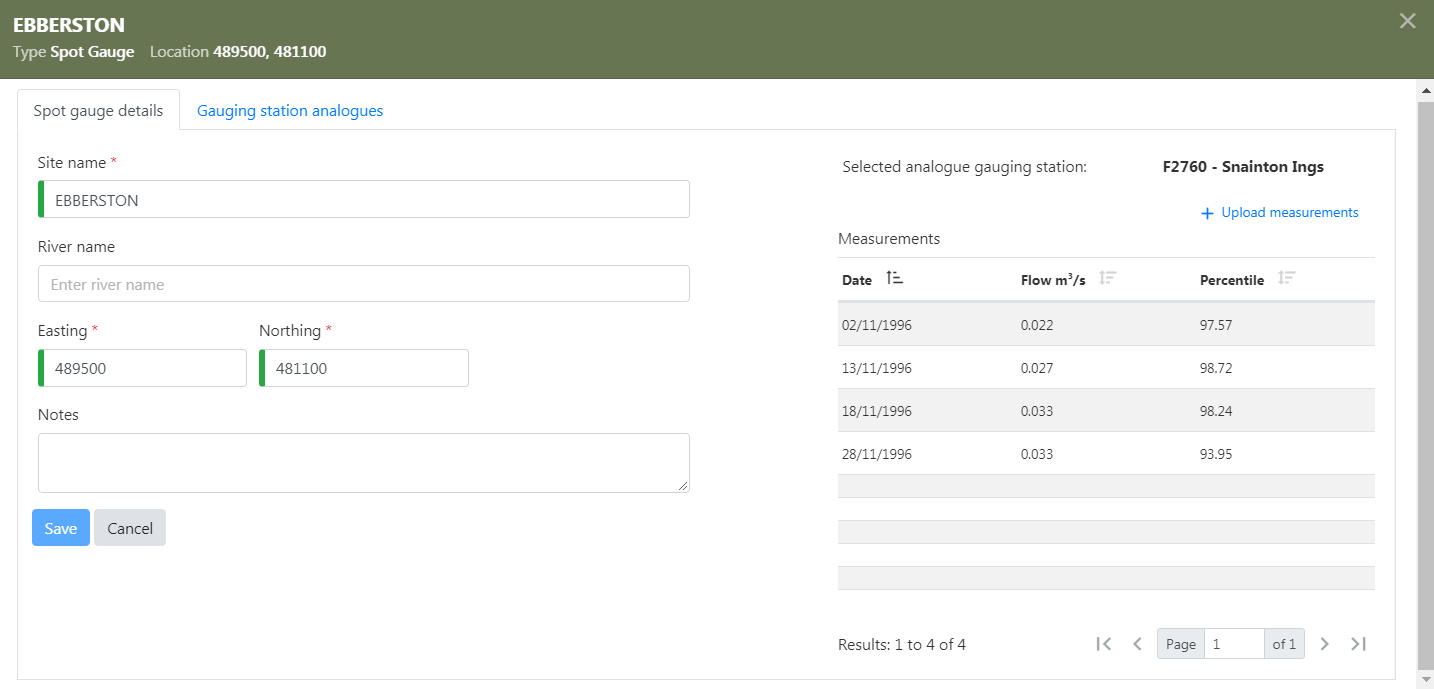The image size is (1434, 689).
Task: Focus the River name input
Action: click(364, 284)
